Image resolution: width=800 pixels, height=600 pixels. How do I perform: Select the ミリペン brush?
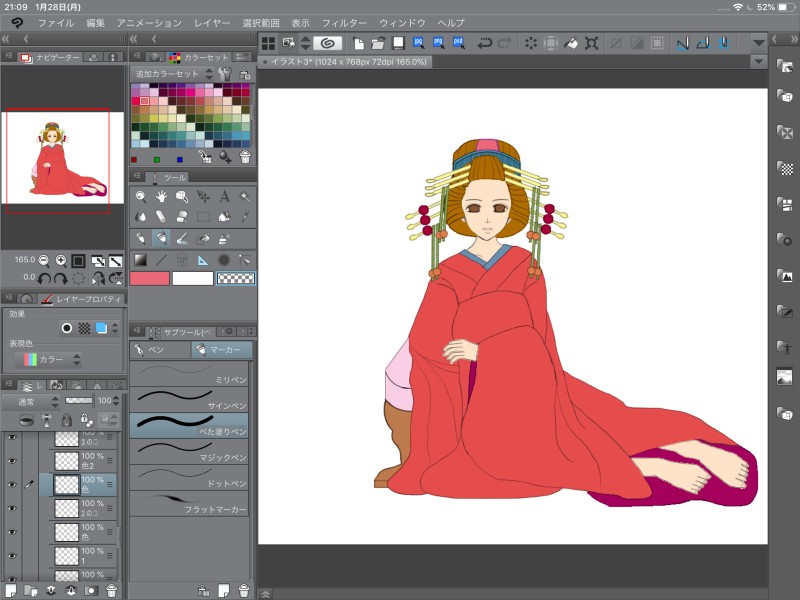[190, 374]
